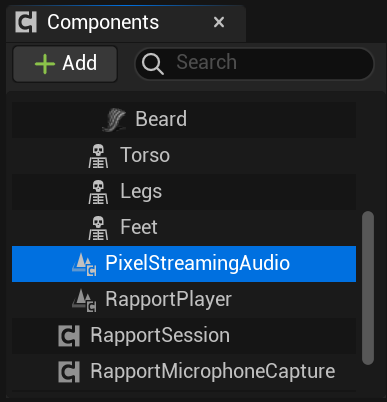Image resolution: width=387 pixels, height=402 pixels.
Task: Select the RapportPlayer component
Action: (184, 300)
